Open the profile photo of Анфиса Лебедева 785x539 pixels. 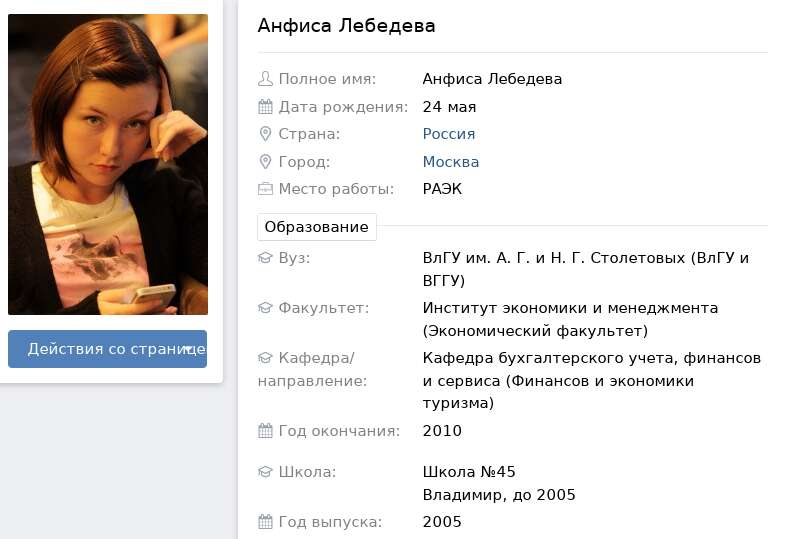coord(108,164)
